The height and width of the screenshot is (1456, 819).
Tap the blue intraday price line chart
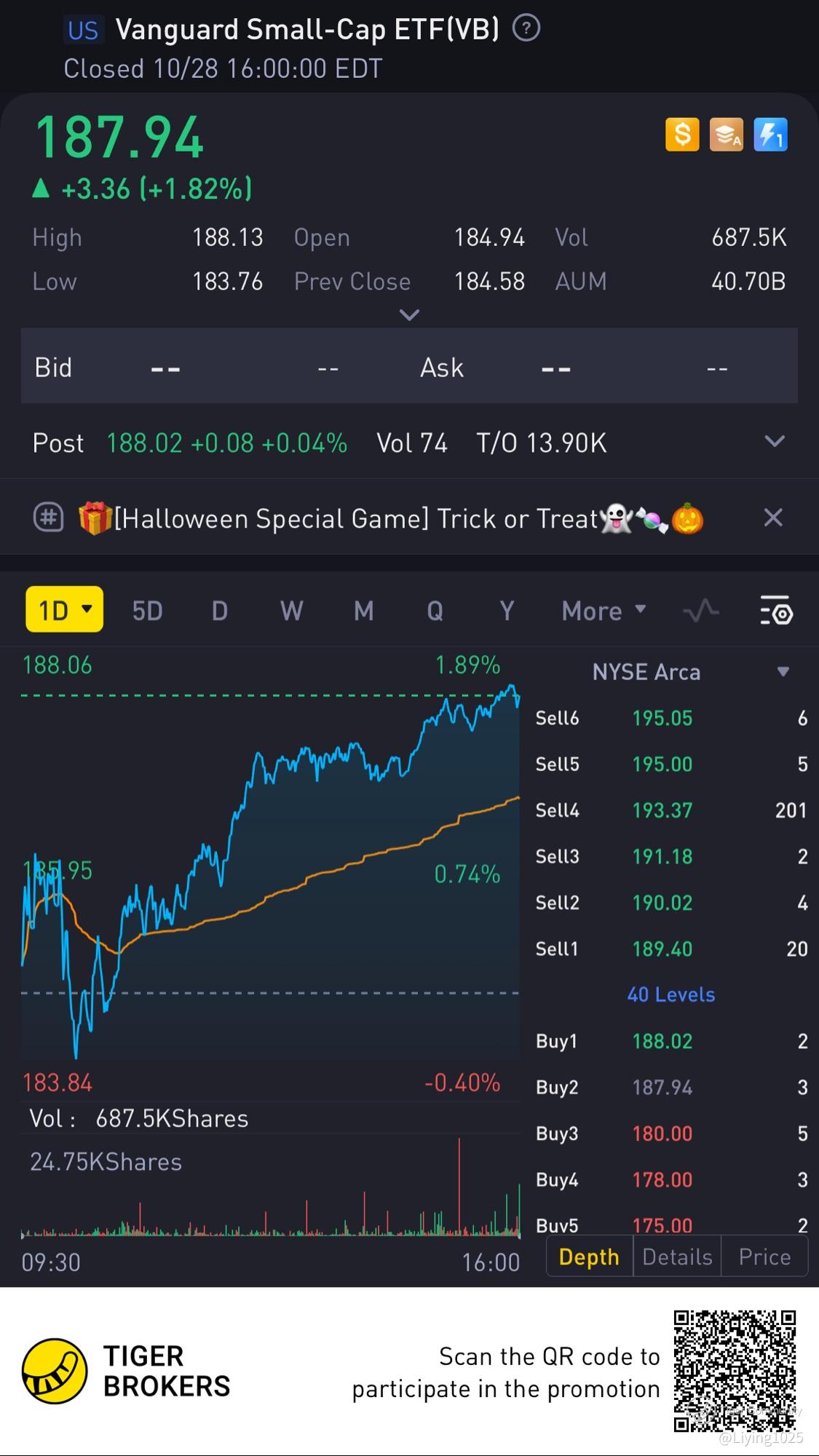coord(270,870)
